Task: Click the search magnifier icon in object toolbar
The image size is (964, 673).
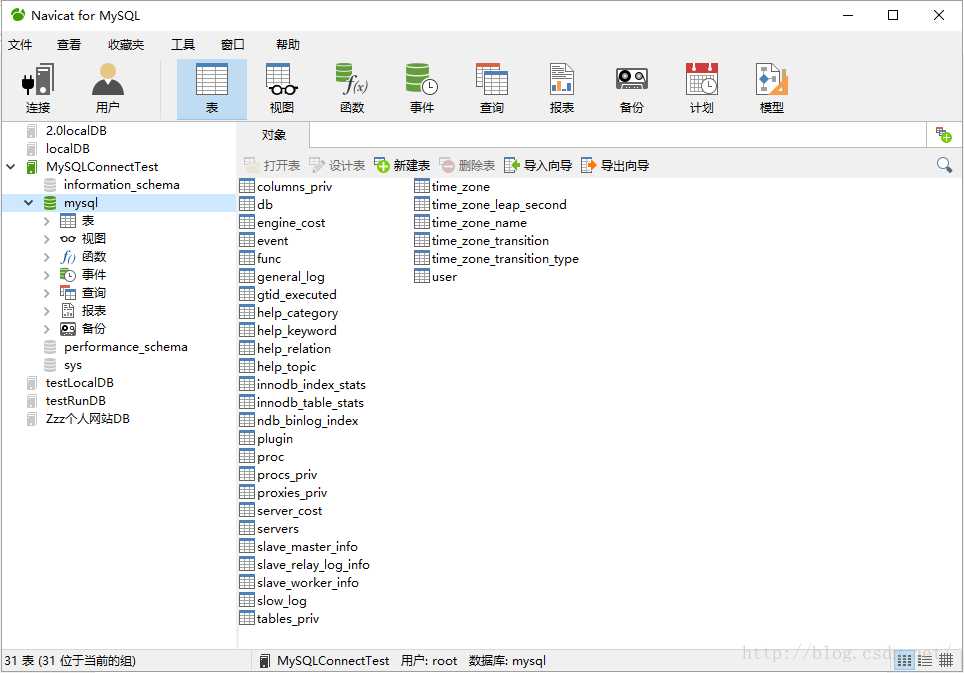Action: [944, 165]
